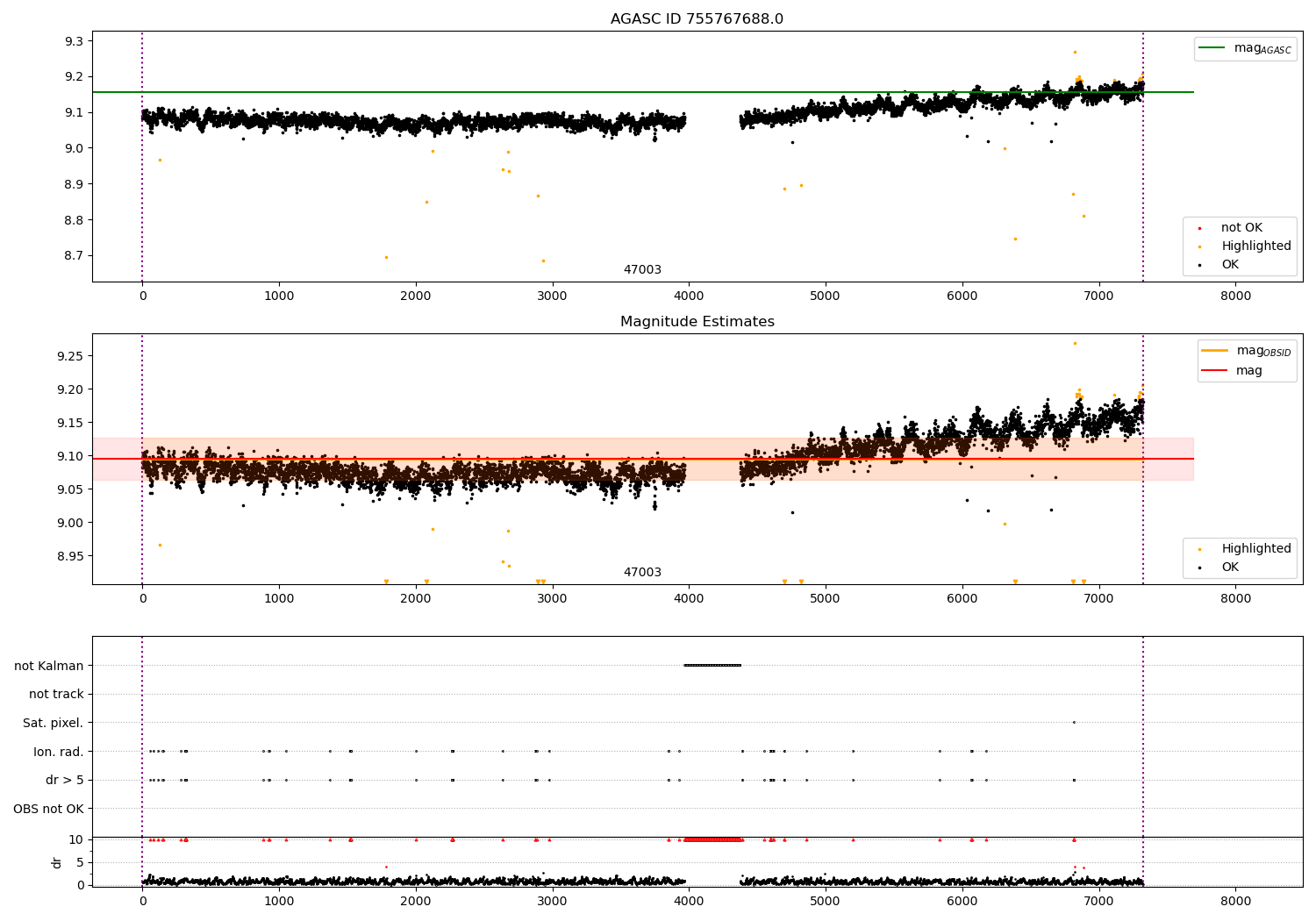Screen dimensions: 1316x921
Task: Click the dense red triangle band at dr 10
Action: tap(712, 839)
